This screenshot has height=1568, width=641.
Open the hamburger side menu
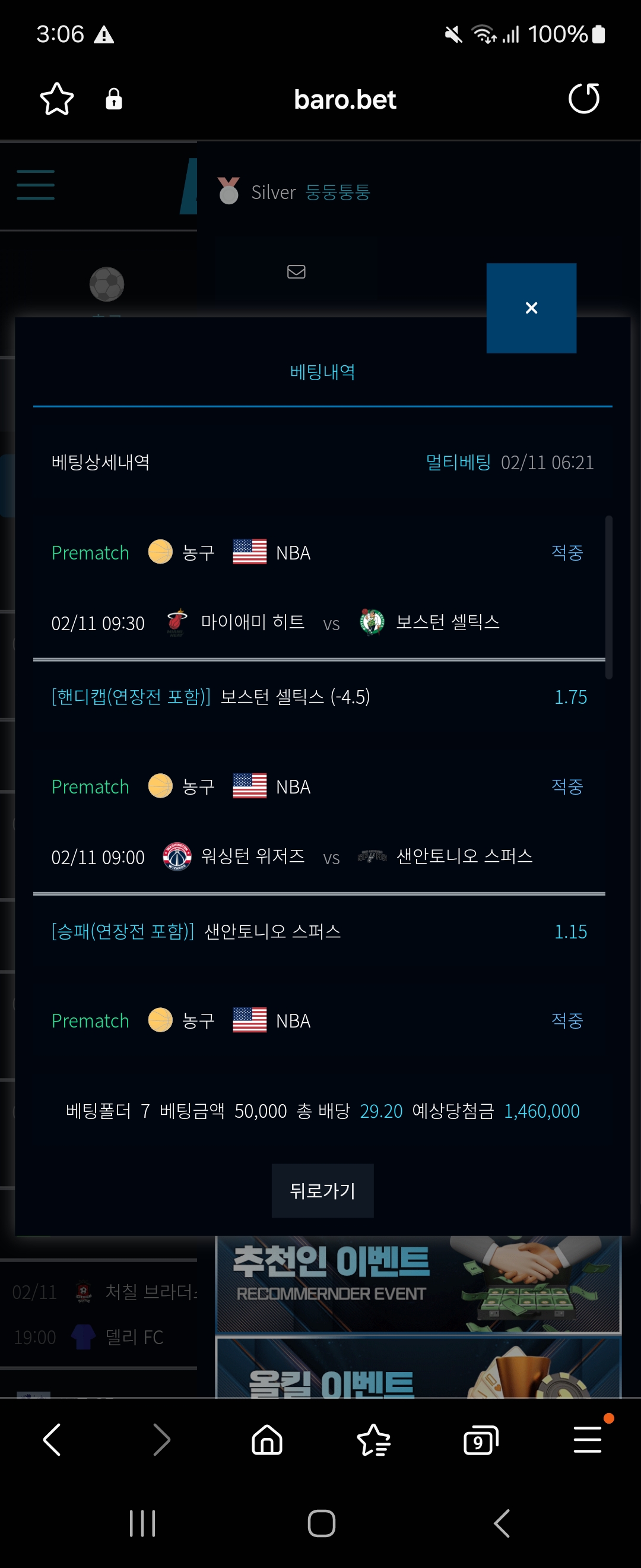click(x=35, y=185)
